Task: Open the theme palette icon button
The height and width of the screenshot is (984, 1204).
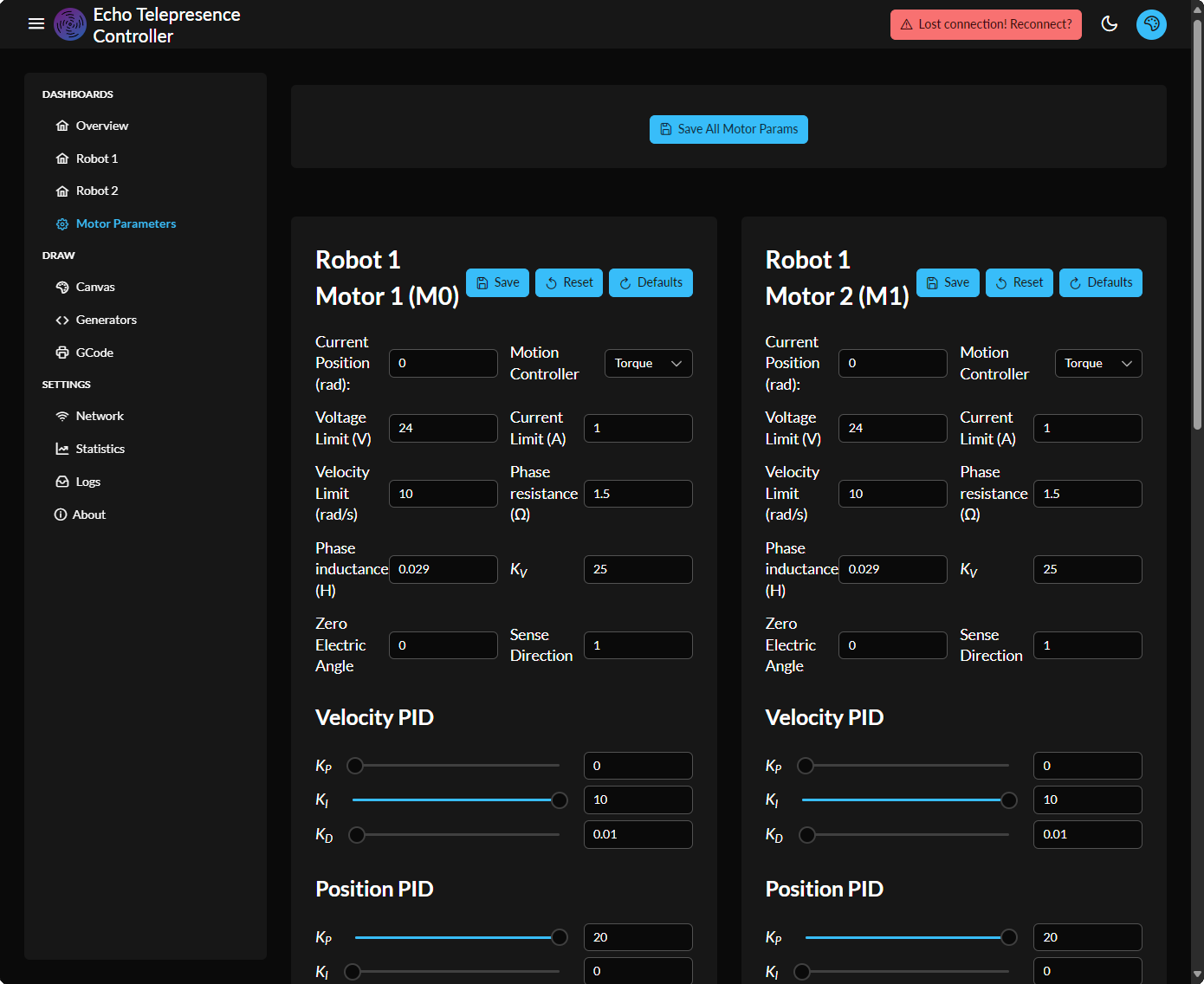Action: [1151, 24]
